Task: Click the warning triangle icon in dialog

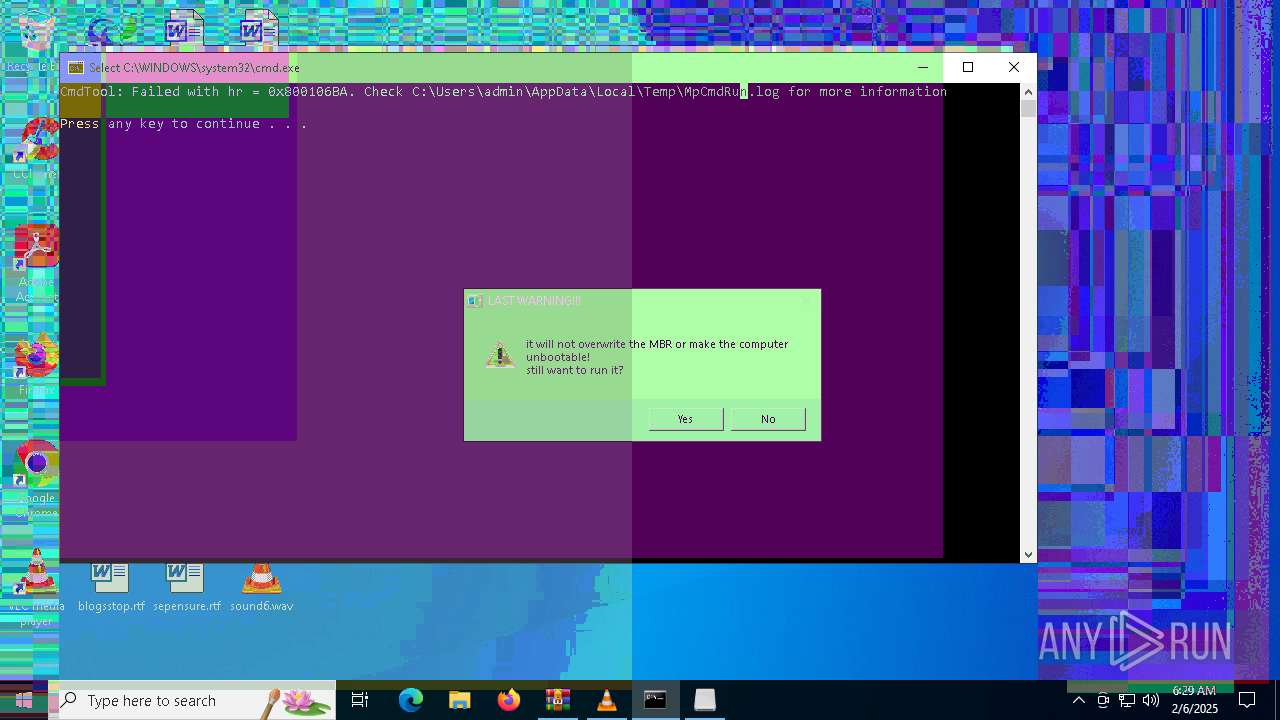Action: tap(499, 355)
